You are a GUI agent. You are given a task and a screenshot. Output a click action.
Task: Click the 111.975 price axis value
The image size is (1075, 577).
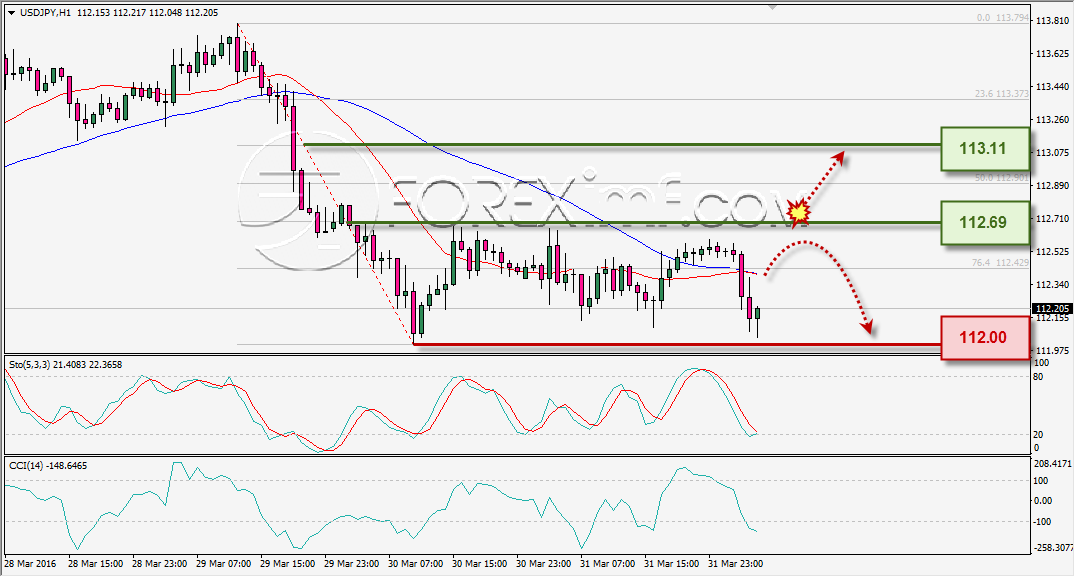pyautogui.click(x=1052, y=350)
